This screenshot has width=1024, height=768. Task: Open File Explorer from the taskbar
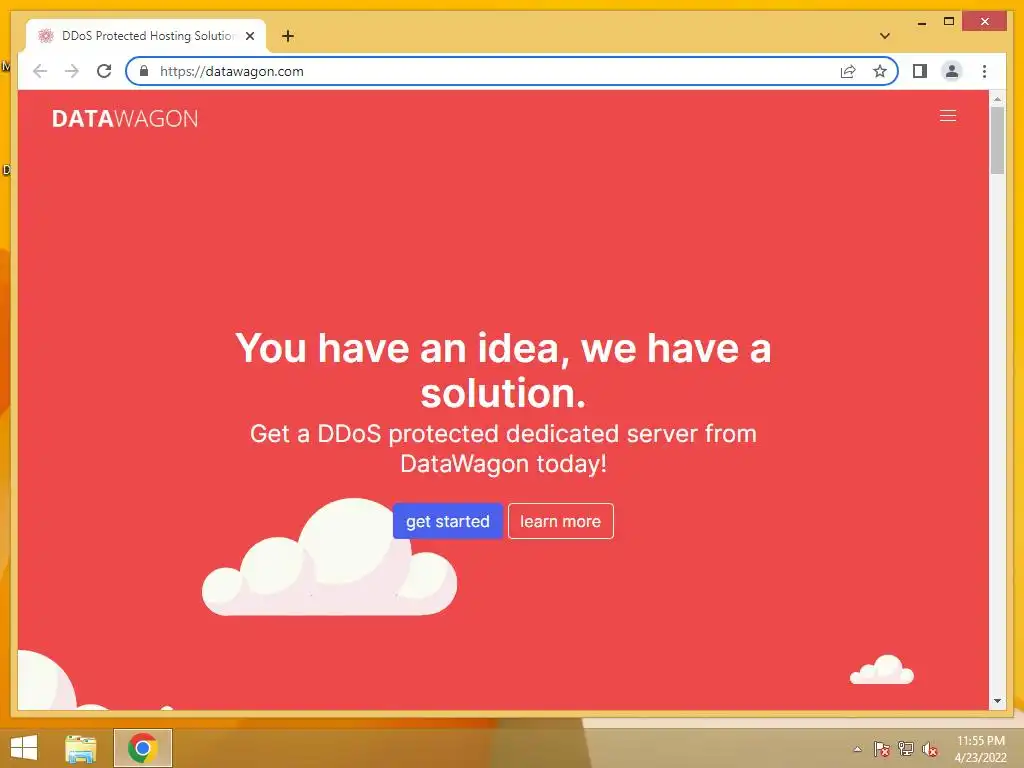(81, 748)
